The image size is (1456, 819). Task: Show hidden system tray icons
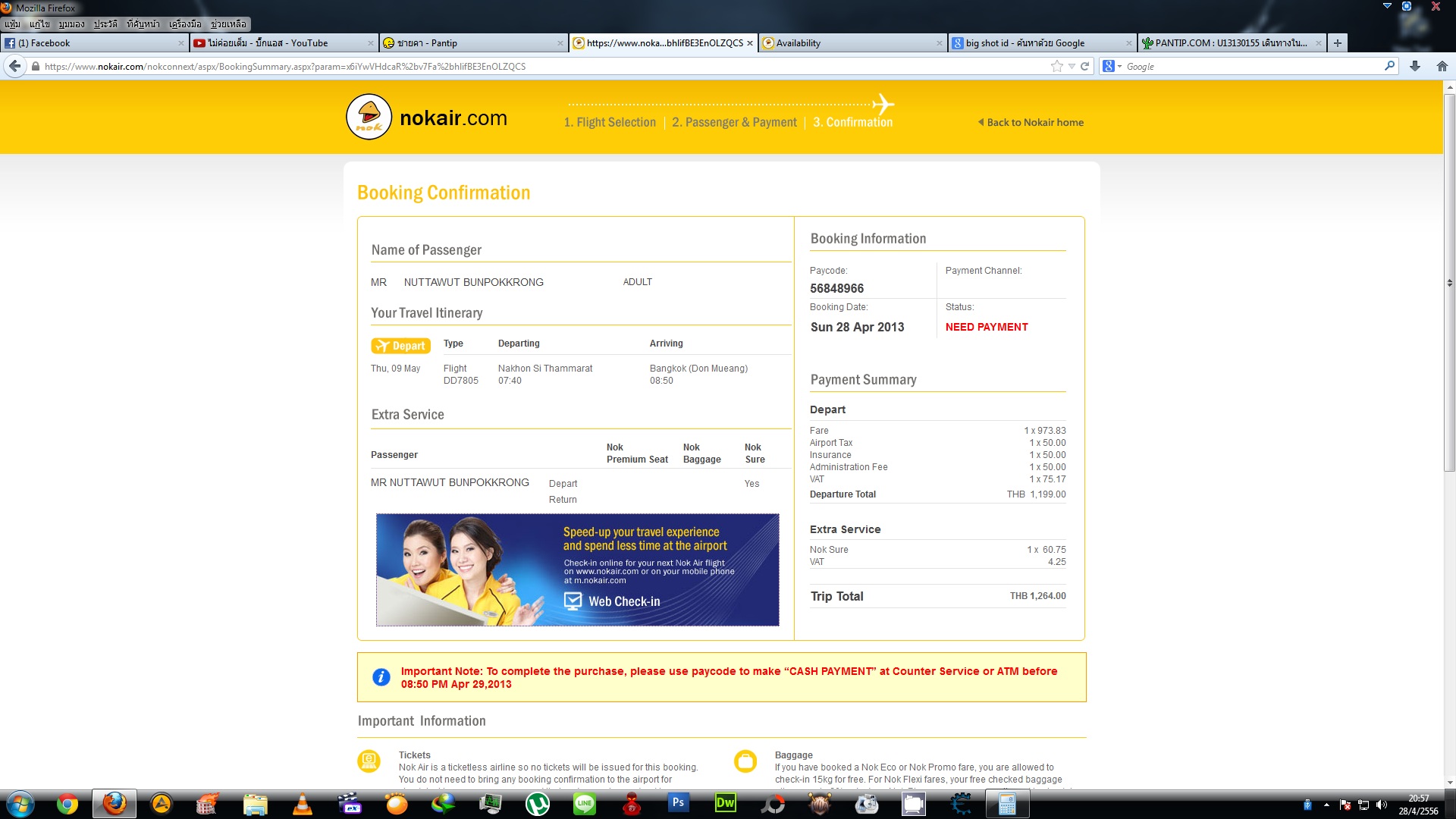coord(1326,805)
